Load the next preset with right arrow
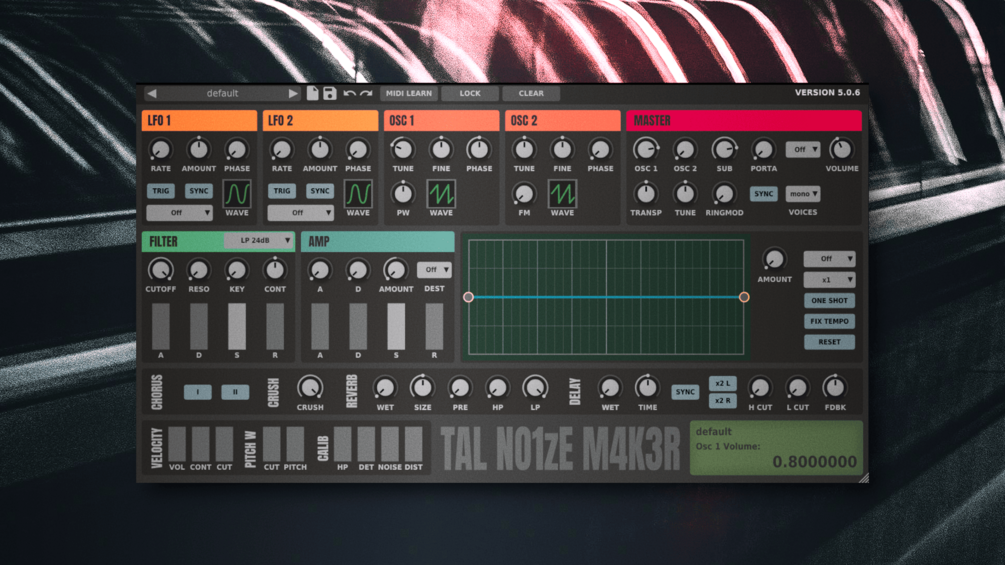 point(293,94)
